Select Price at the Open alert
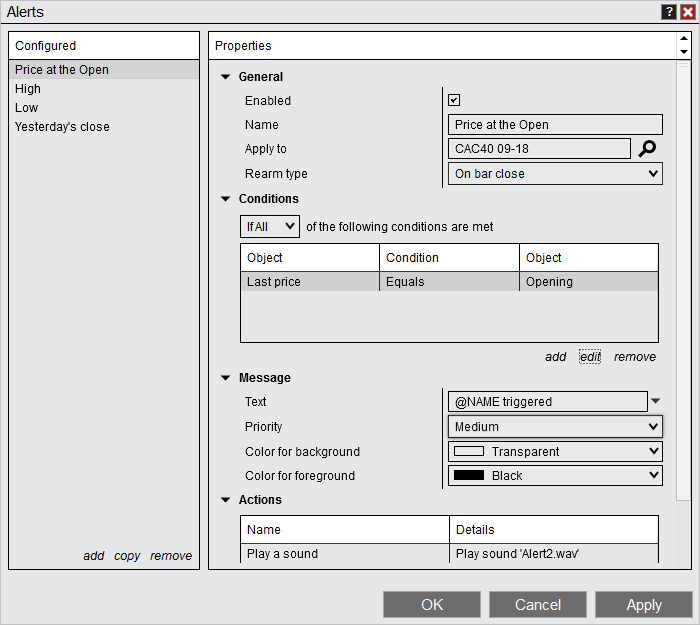The height and width of the screenshot is (625, 700). coord(104,70)
